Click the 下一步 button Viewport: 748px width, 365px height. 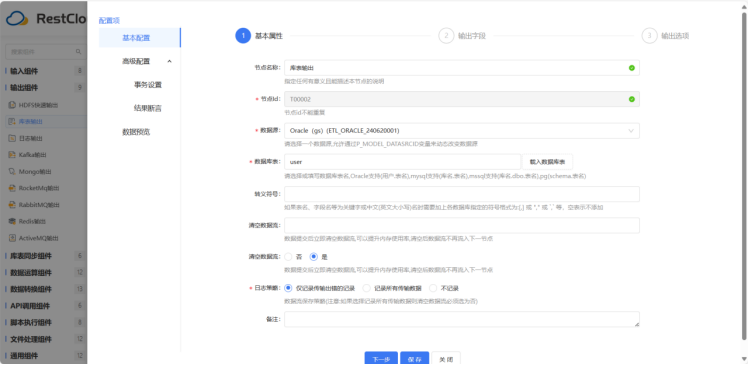coord(381,359)
